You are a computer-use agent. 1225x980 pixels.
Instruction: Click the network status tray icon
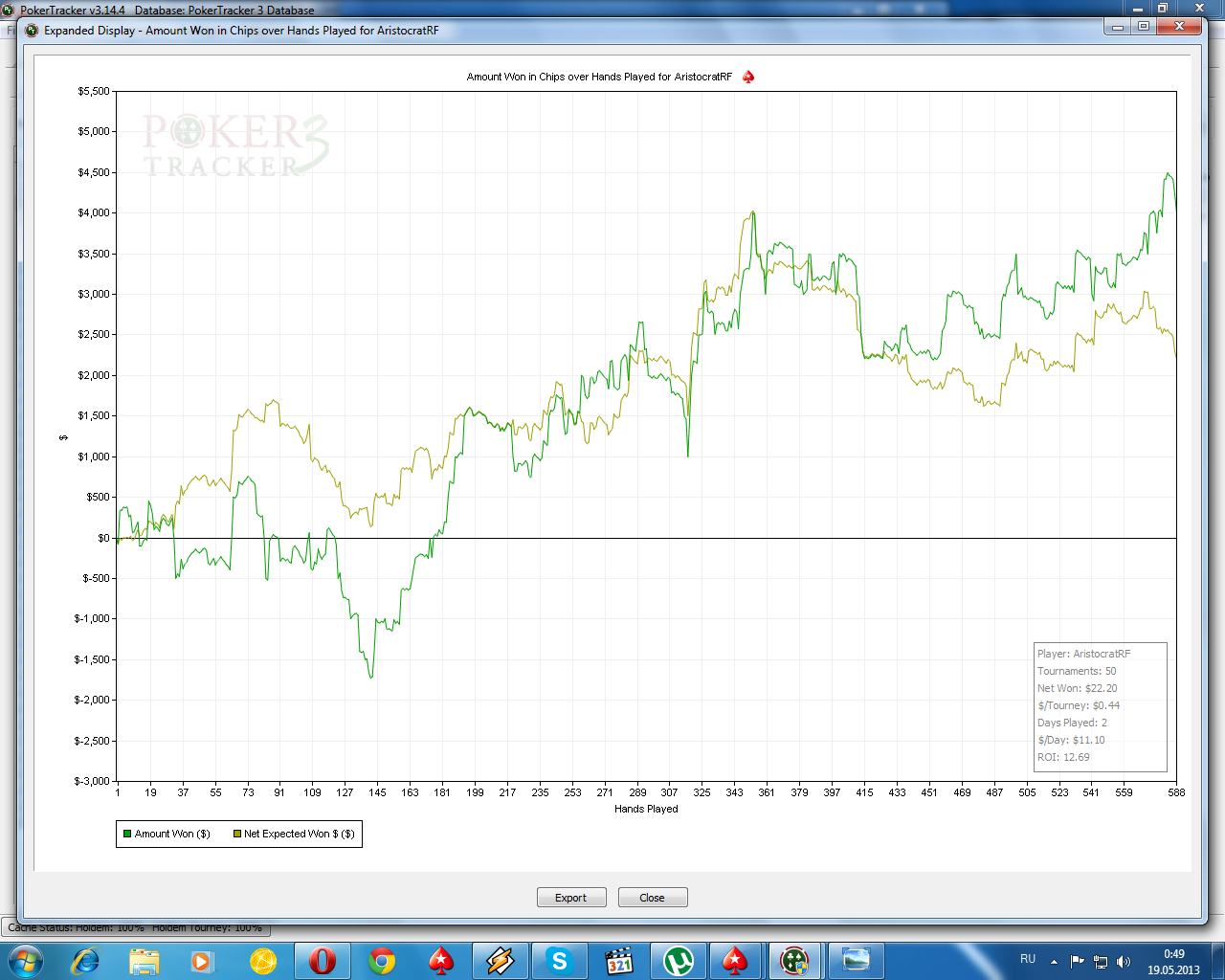tap(1101, 962)
